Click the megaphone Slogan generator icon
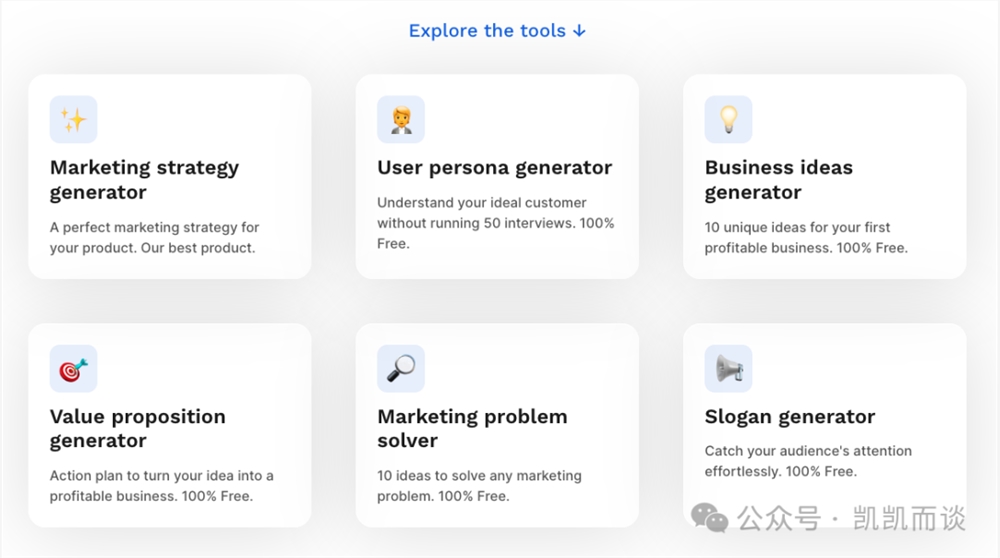This screenshot has height=558, width=1000. click(728, 369)
